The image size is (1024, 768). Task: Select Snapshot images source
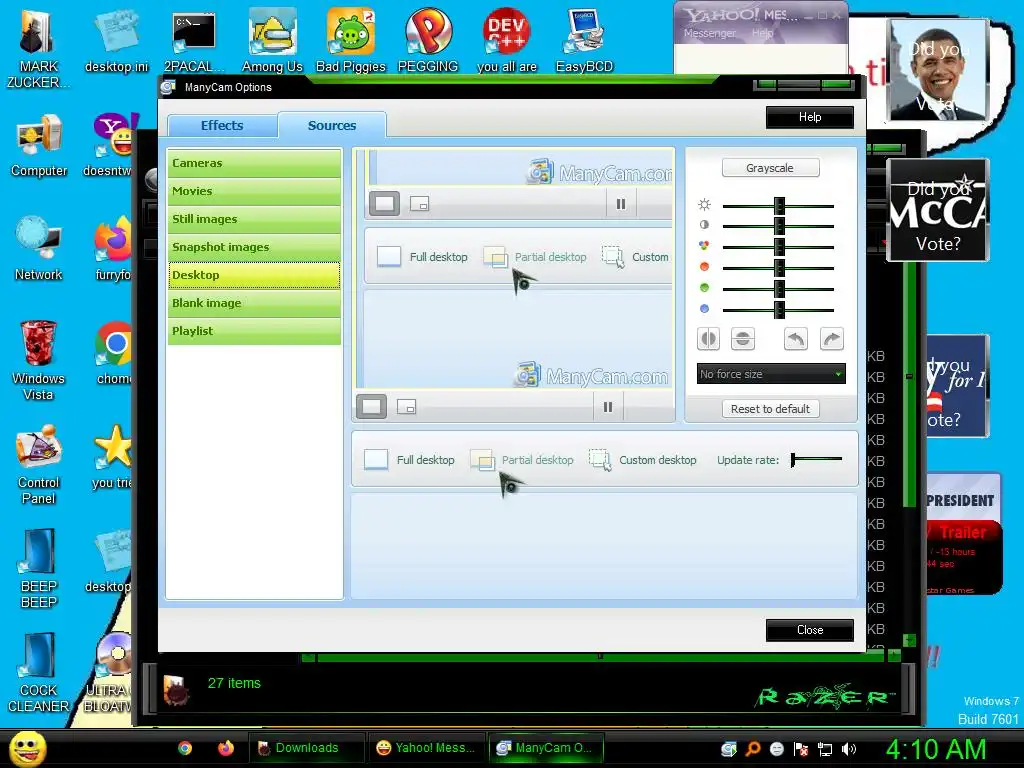point(254,248)
